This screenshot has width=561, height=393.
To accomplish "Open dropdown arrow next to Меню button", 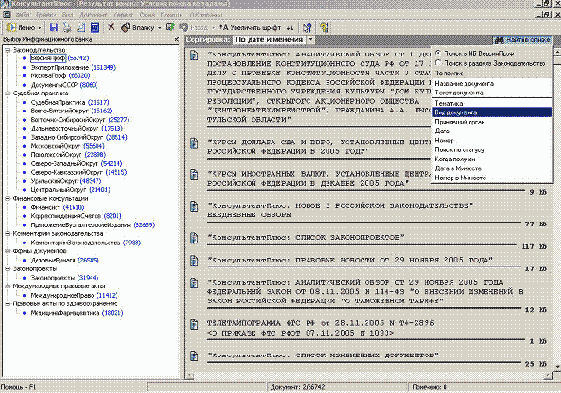I will click(40, 28).
